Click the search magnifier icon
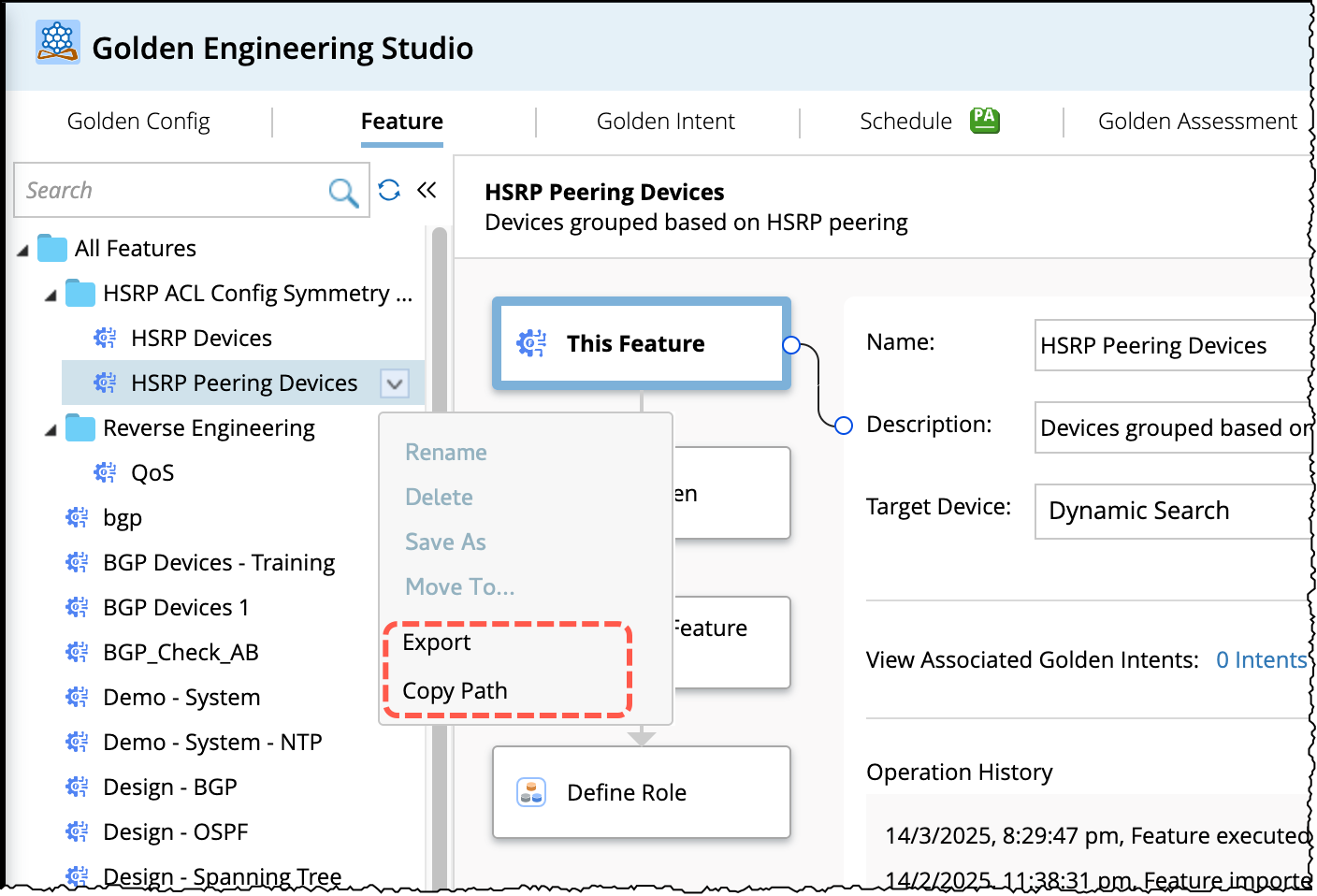Image resolution: width=1317 pixels, height=896 pixels. pyautogui.click(x=343, y=192)
